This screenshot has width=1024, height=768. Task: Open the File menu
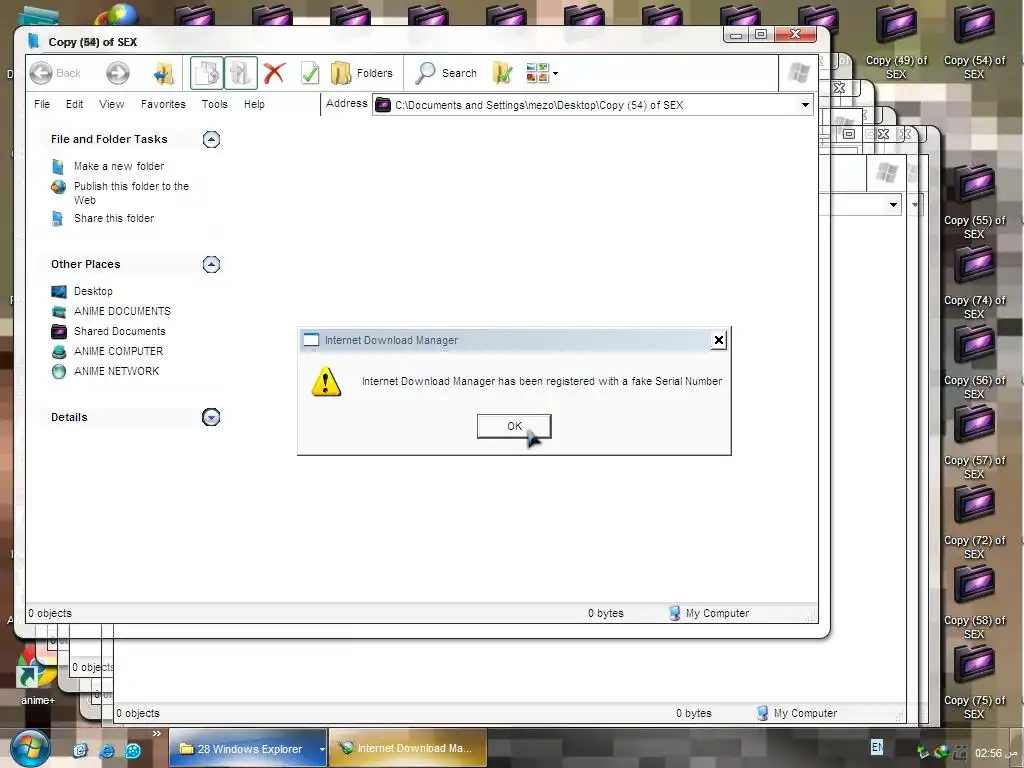(x=42, y=104)
